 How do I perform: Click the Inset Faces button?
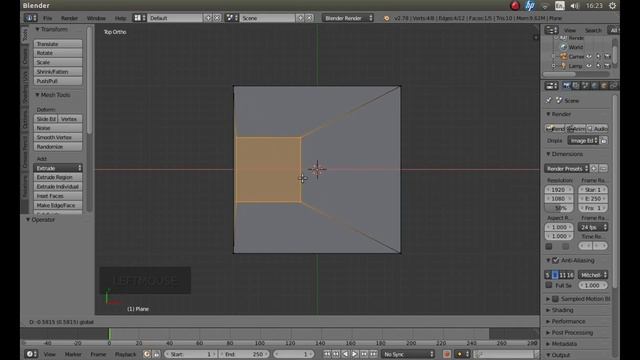58,196
